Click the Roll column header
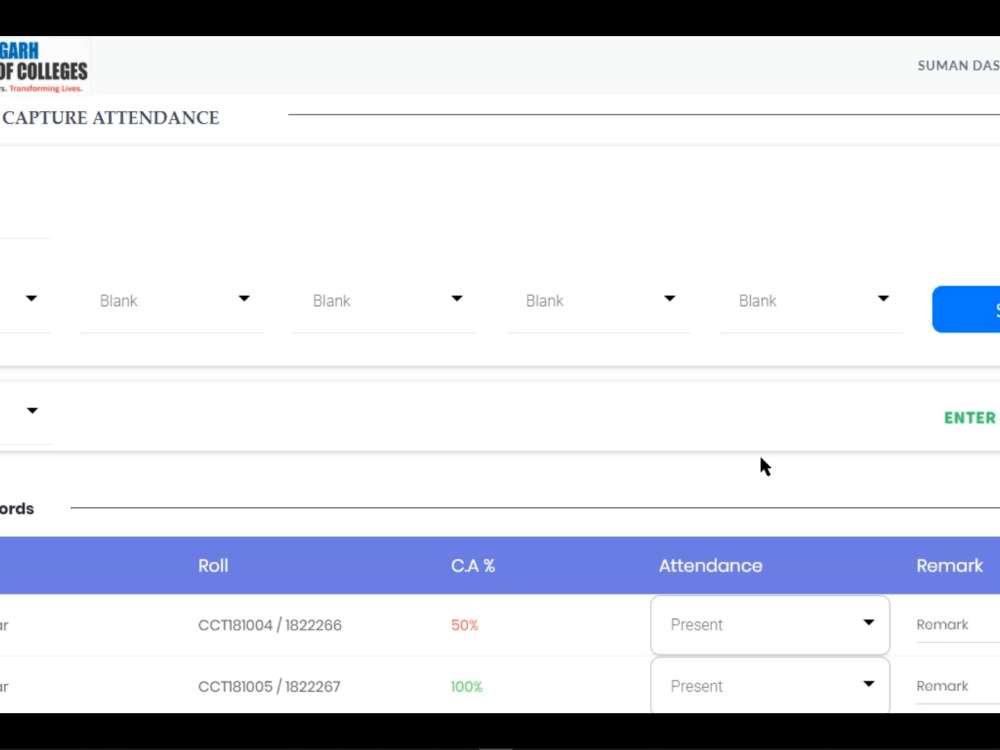 coord(213,565)
